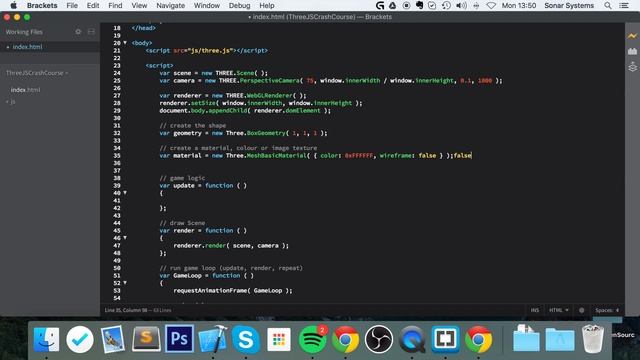Select index.html in the project tree
The height and width of the screenshot is (360, 640).
click(25, 90)
